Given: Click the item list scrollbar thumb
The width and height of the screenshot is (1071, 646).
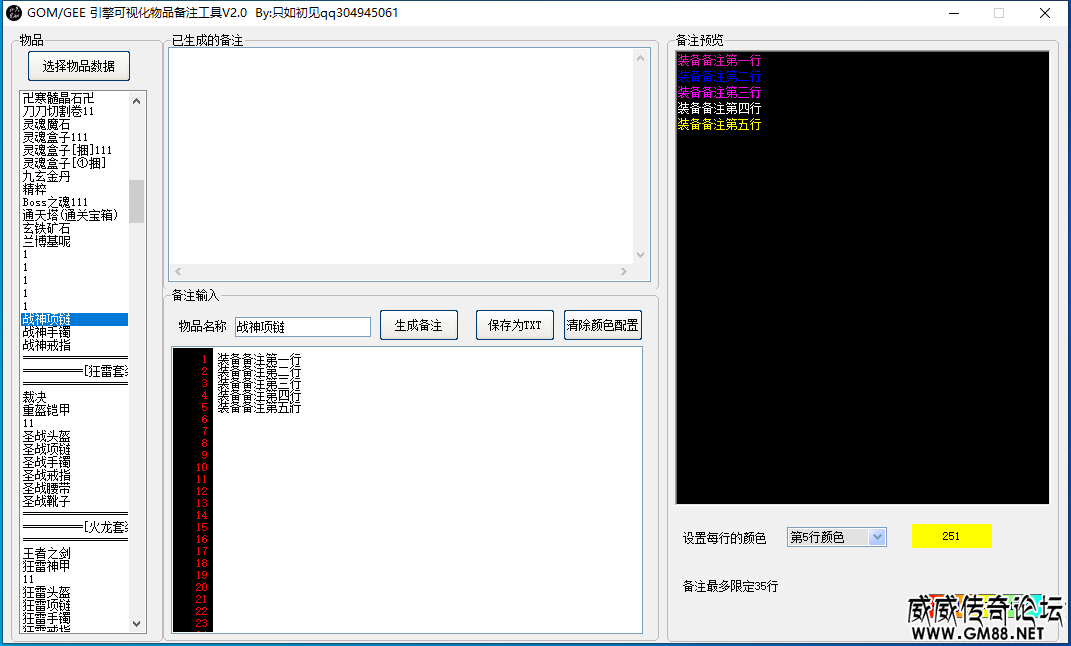Looking at the screenshot, I should point(137,201).
